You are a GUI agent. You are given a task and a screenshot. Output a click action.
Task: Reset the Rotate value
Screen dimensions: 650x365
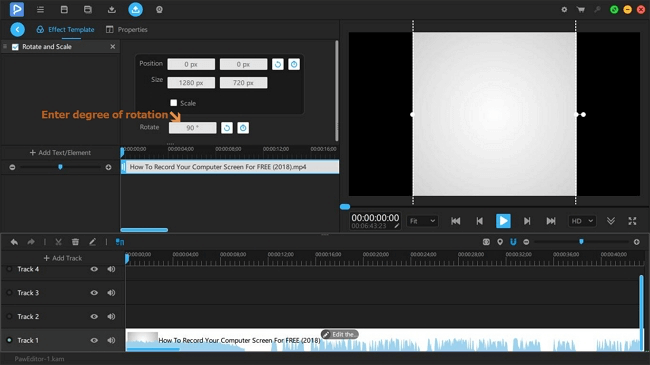coord(227,128)
